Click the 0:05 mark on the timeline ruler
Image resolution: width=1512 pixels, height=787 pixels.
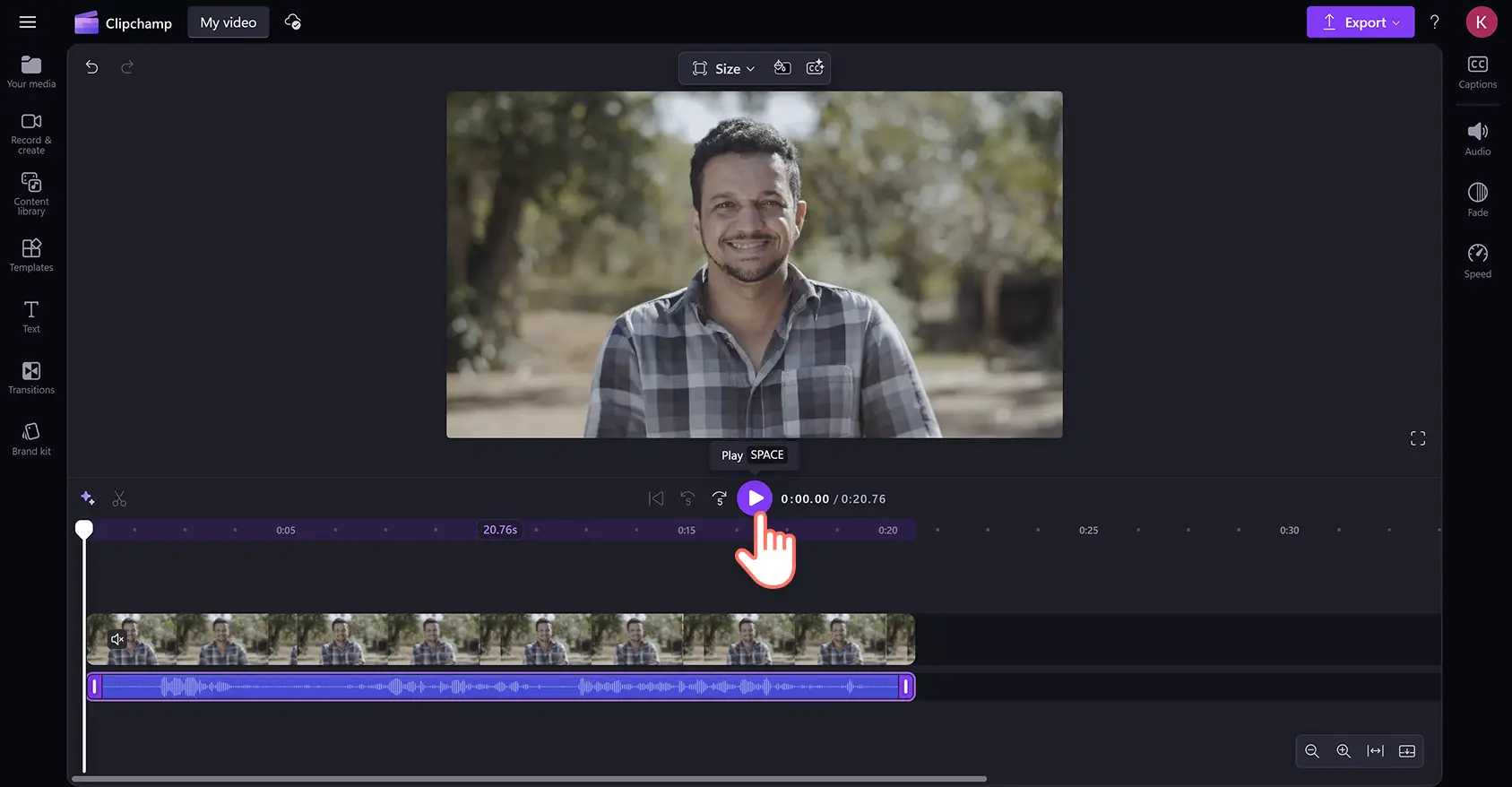pos(286,531)
